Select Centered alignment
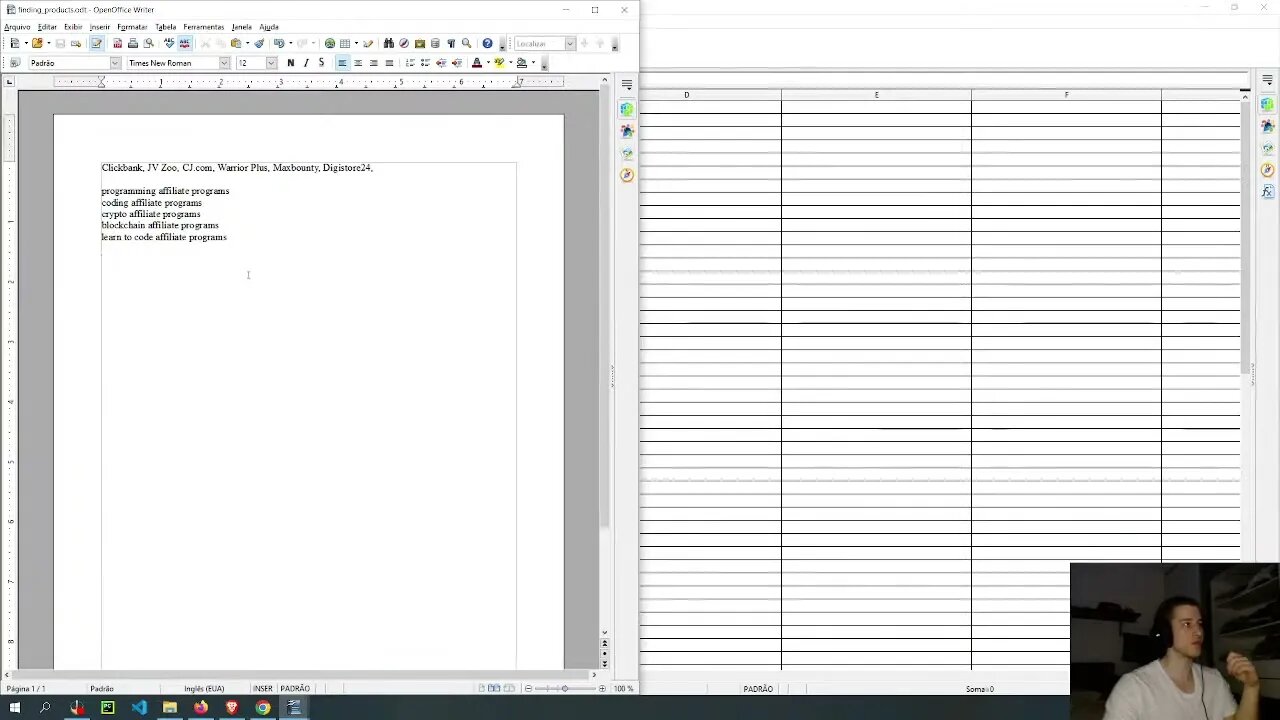Screen dimensions: 1280x720 click(358, 62)
